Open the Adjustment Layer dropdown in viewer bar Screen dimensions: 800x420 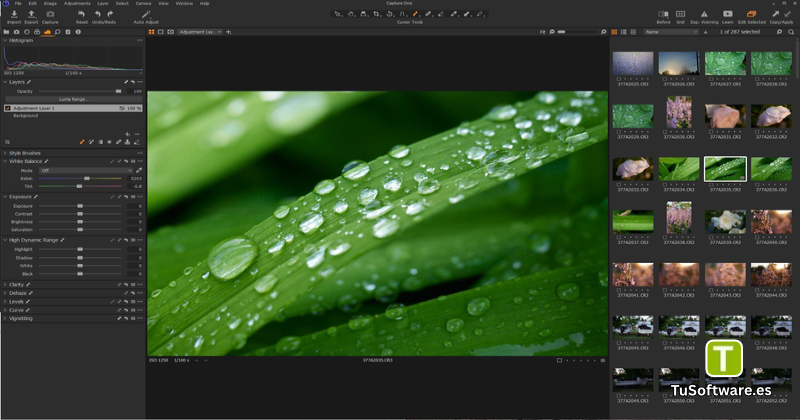click(199, 32)
